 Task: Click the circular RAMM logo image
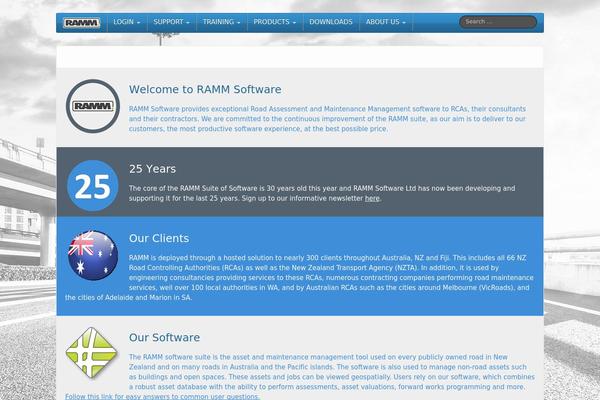[93, 106]
